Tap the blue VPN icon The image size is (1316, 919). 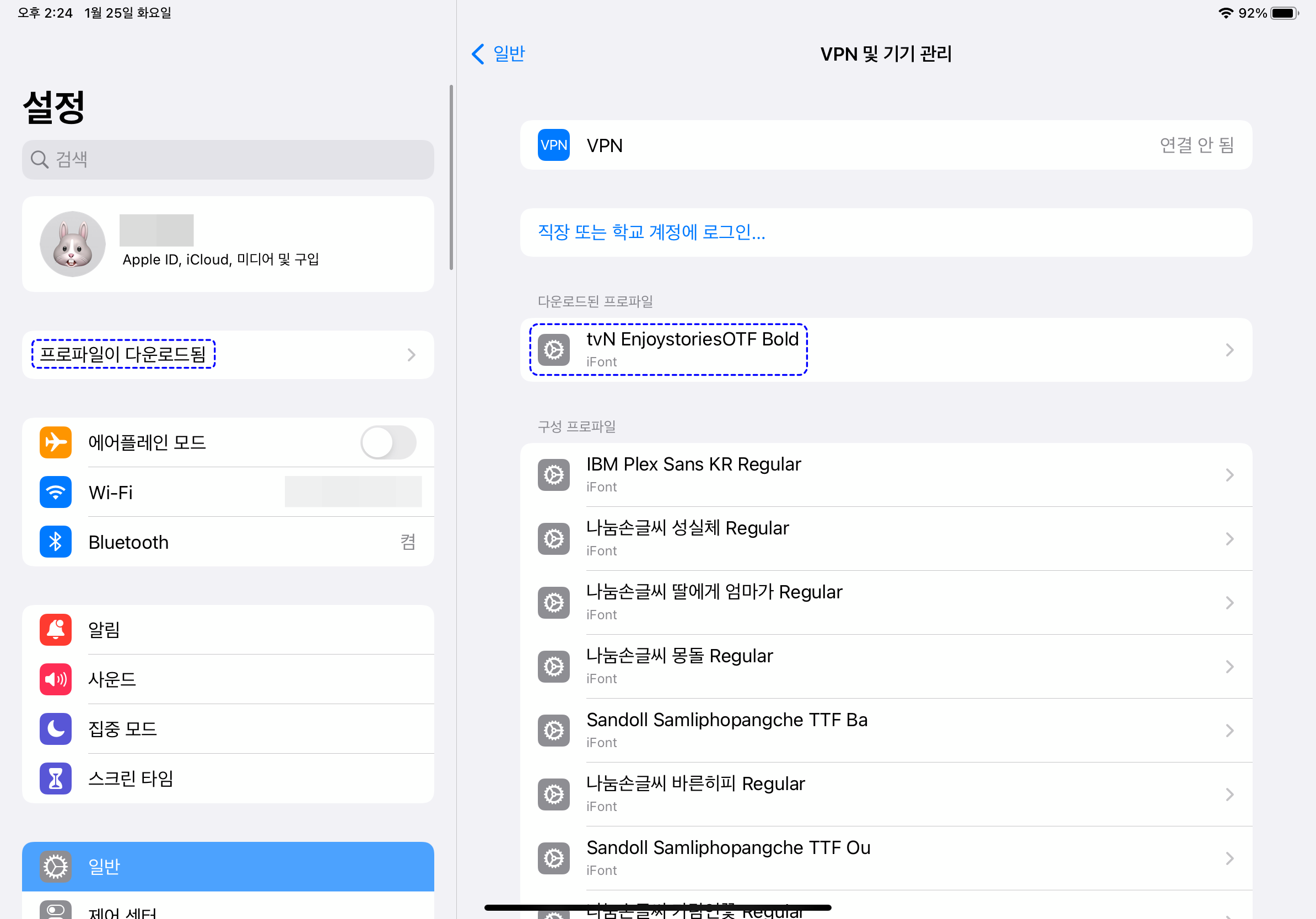(x=553, y=145)
